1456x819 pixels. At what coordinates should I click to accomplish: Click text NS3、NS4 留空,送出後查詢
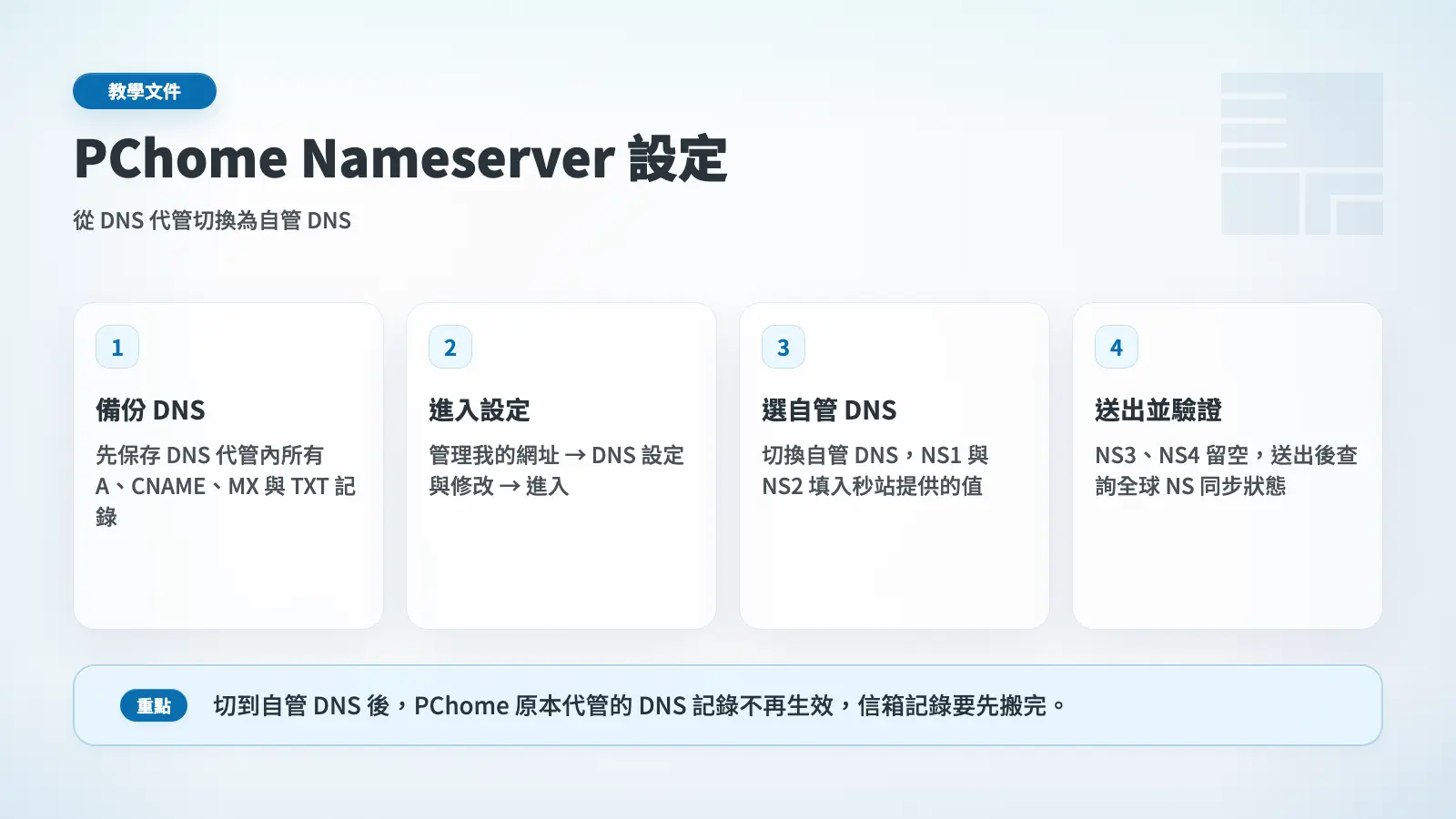tap(1227, 470)
